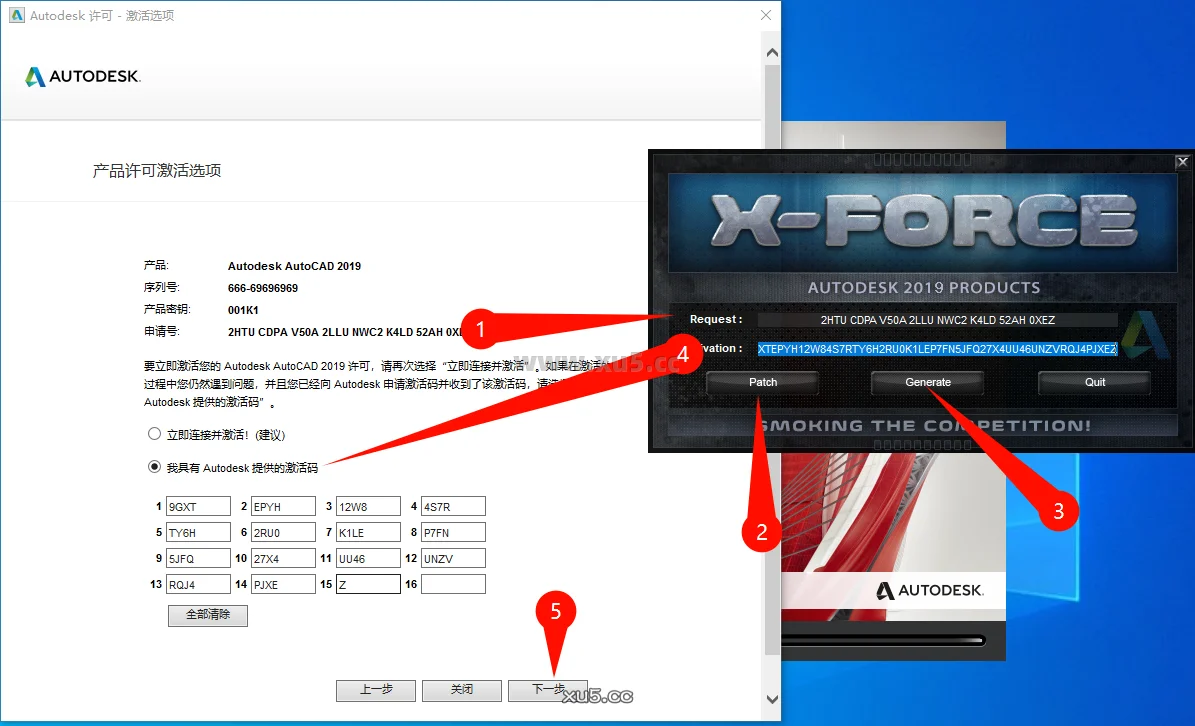Image resolution: width=1195 pixels, height=726 pixels.
Task: Click the Autodesk icon in the title bar
Action: pos(17,16)
